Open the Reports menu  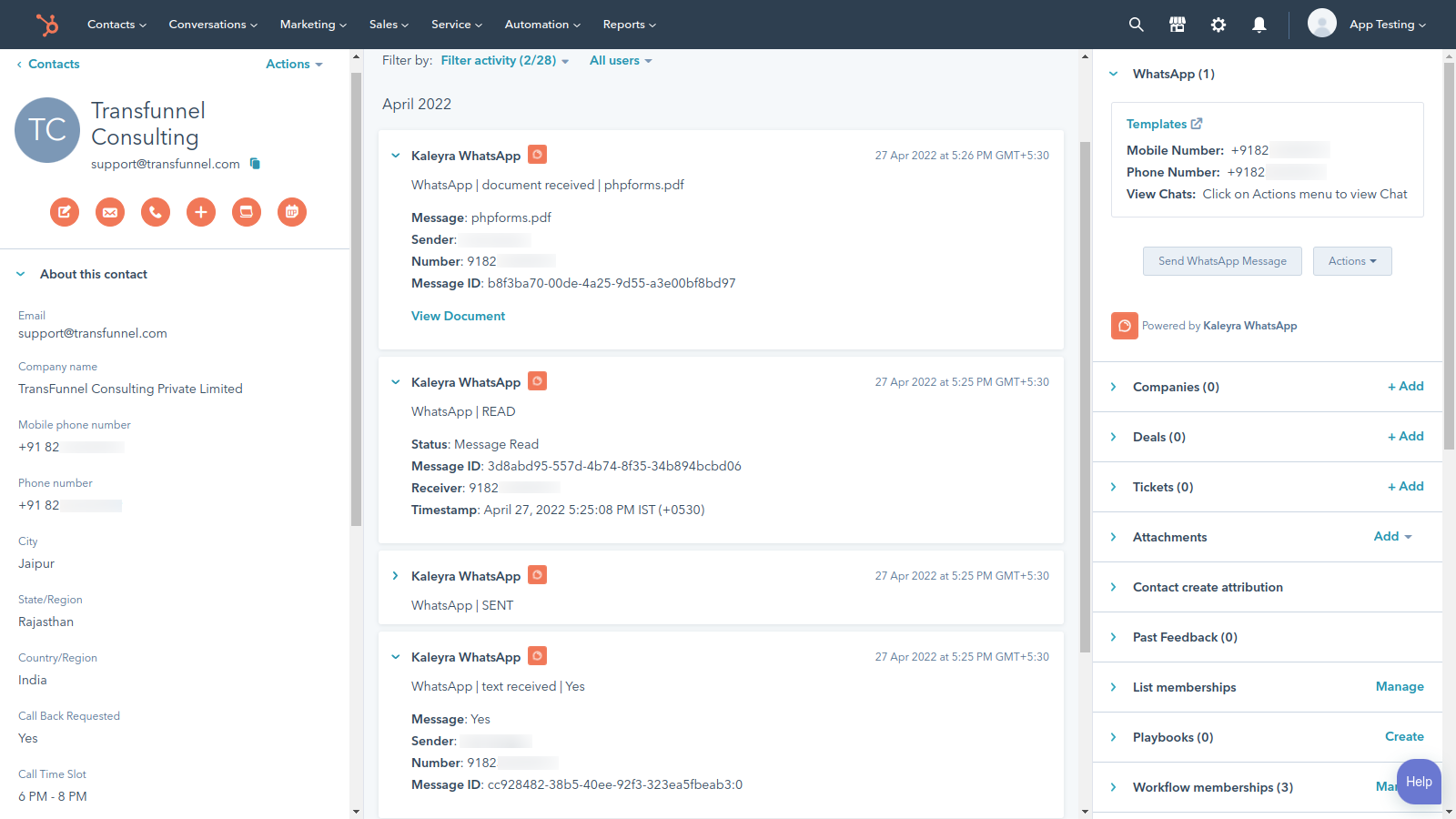pos(630,25)
